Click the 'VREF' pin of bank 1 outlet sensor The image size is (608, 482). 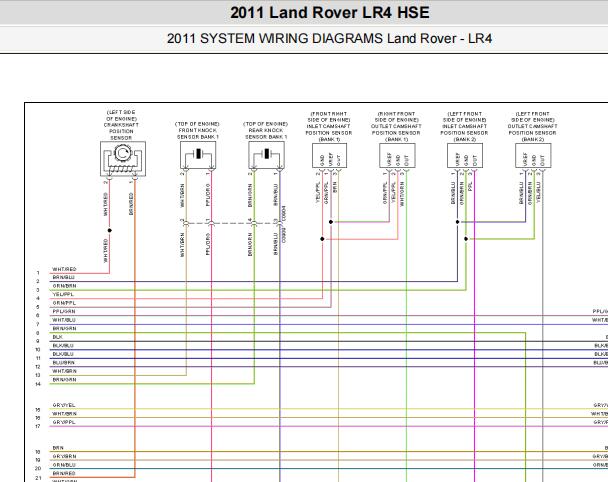(x=389, y=159)
